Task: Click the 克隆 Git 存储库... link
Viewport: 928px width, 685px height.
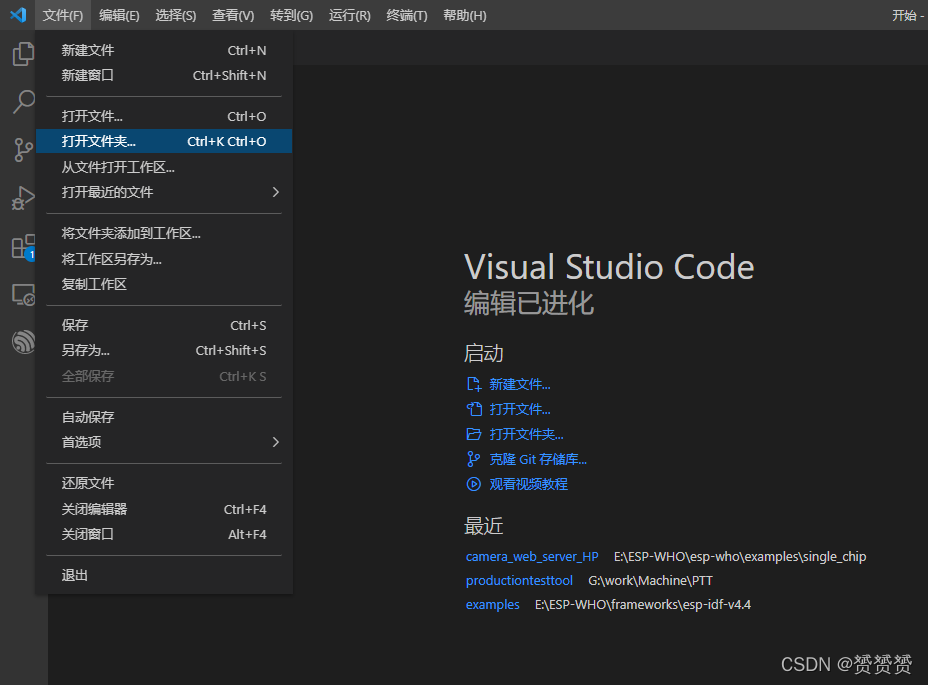Action: coord(538,459)
